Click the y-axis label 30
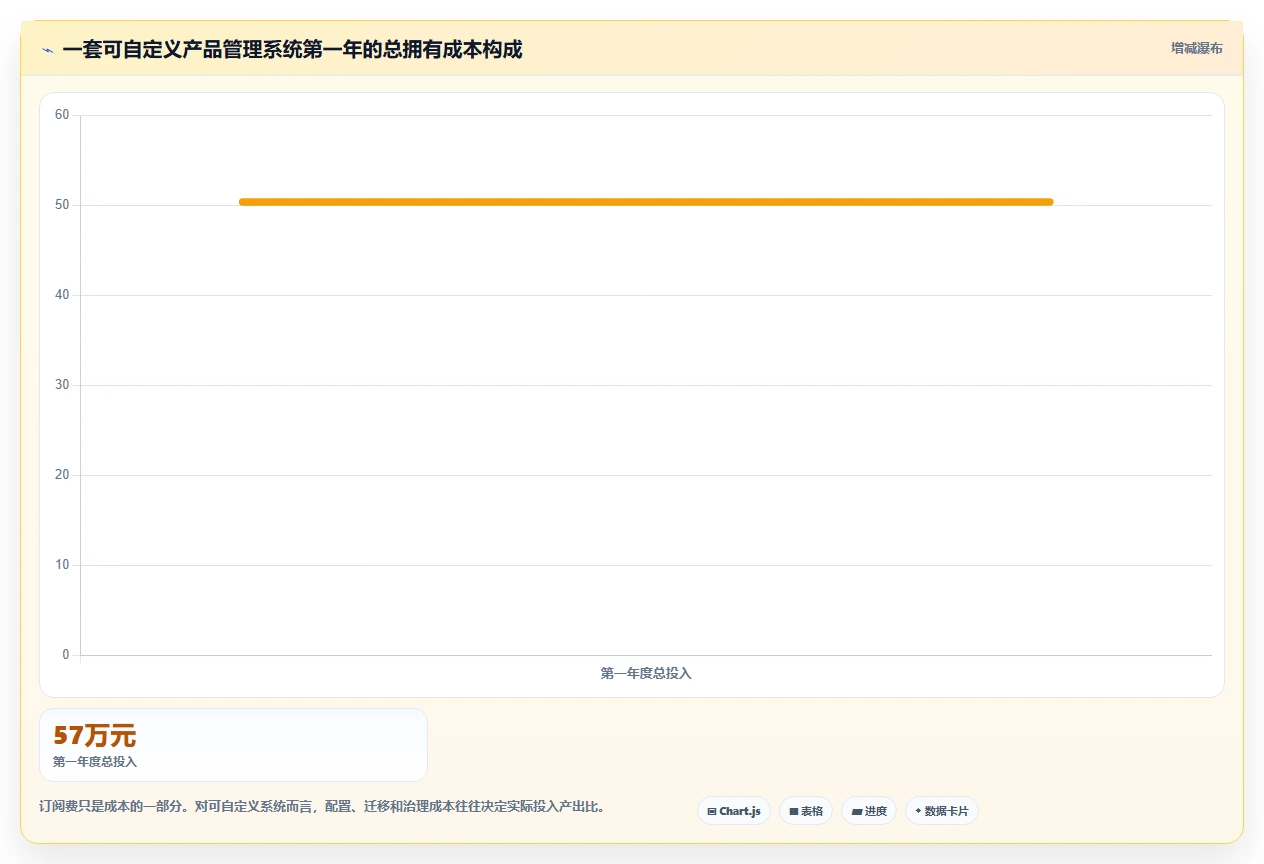Viewport: 1264px width, 864px height. click(62, 385)
